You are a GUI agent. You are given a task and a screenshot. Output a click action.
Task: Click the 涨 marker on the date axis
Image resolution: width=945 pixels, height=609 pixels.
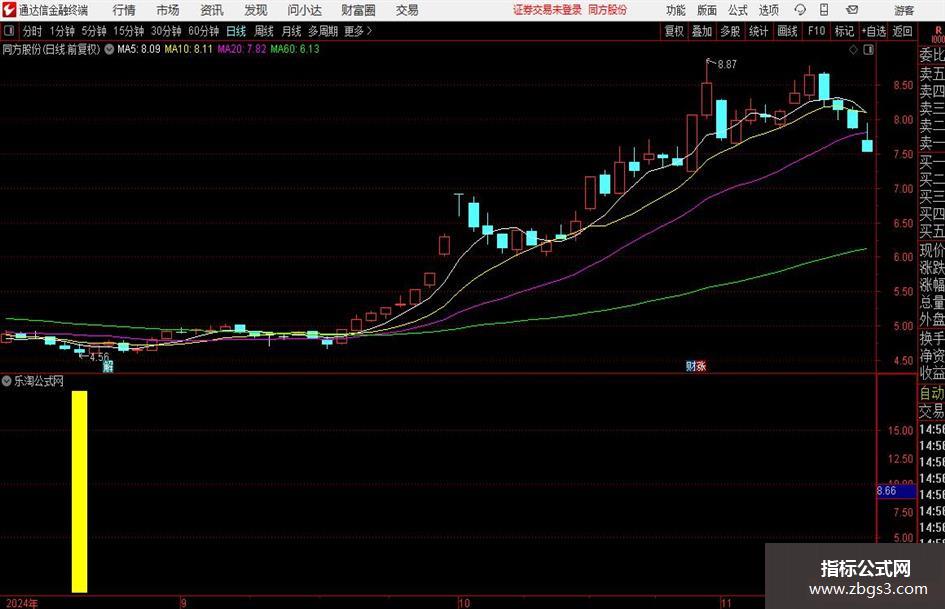701,366
